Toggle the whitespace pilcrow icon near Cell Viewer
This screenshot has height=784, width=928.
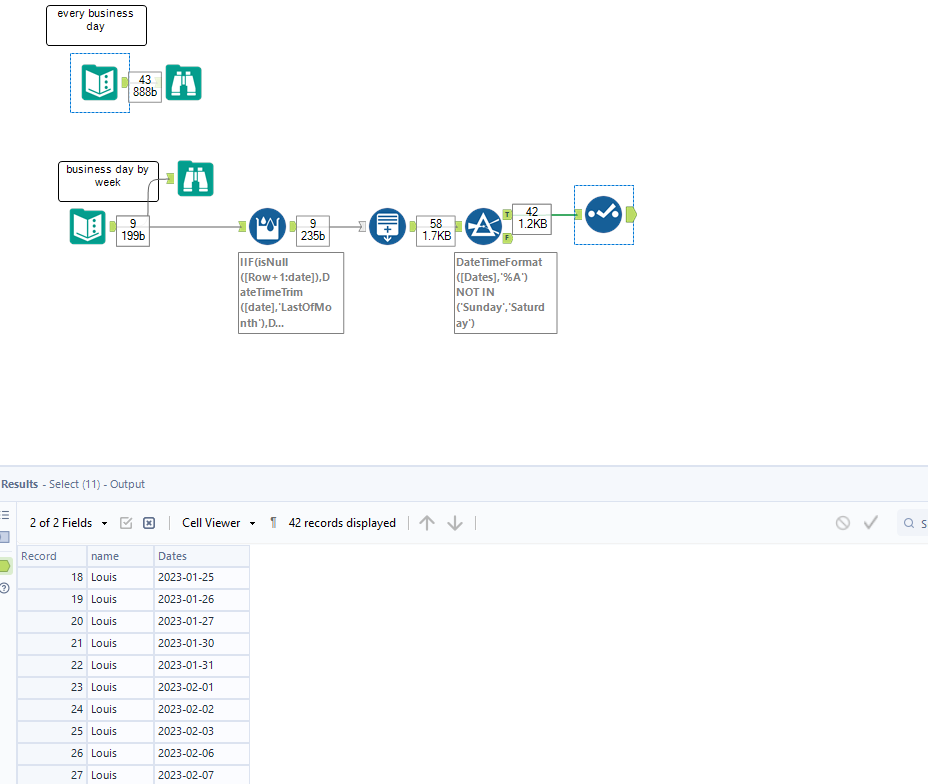(271, 522)
